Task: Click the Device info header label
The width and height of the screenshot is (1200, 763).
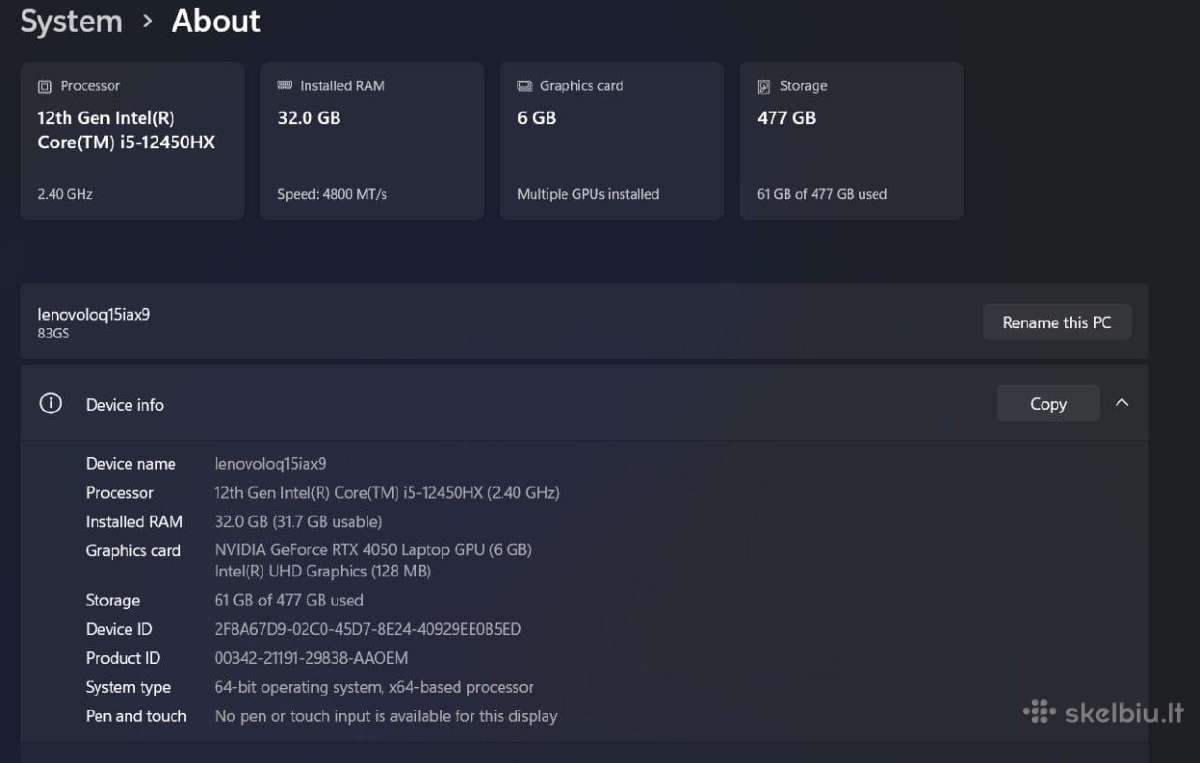Action: 125,405
